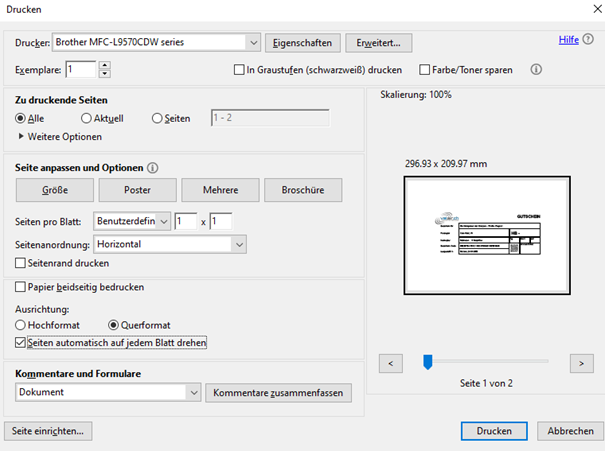The height and width of the screenshot is (451, 605).
Task: Expand Weitere Optionen section
Action: click(x=23, y=136)
